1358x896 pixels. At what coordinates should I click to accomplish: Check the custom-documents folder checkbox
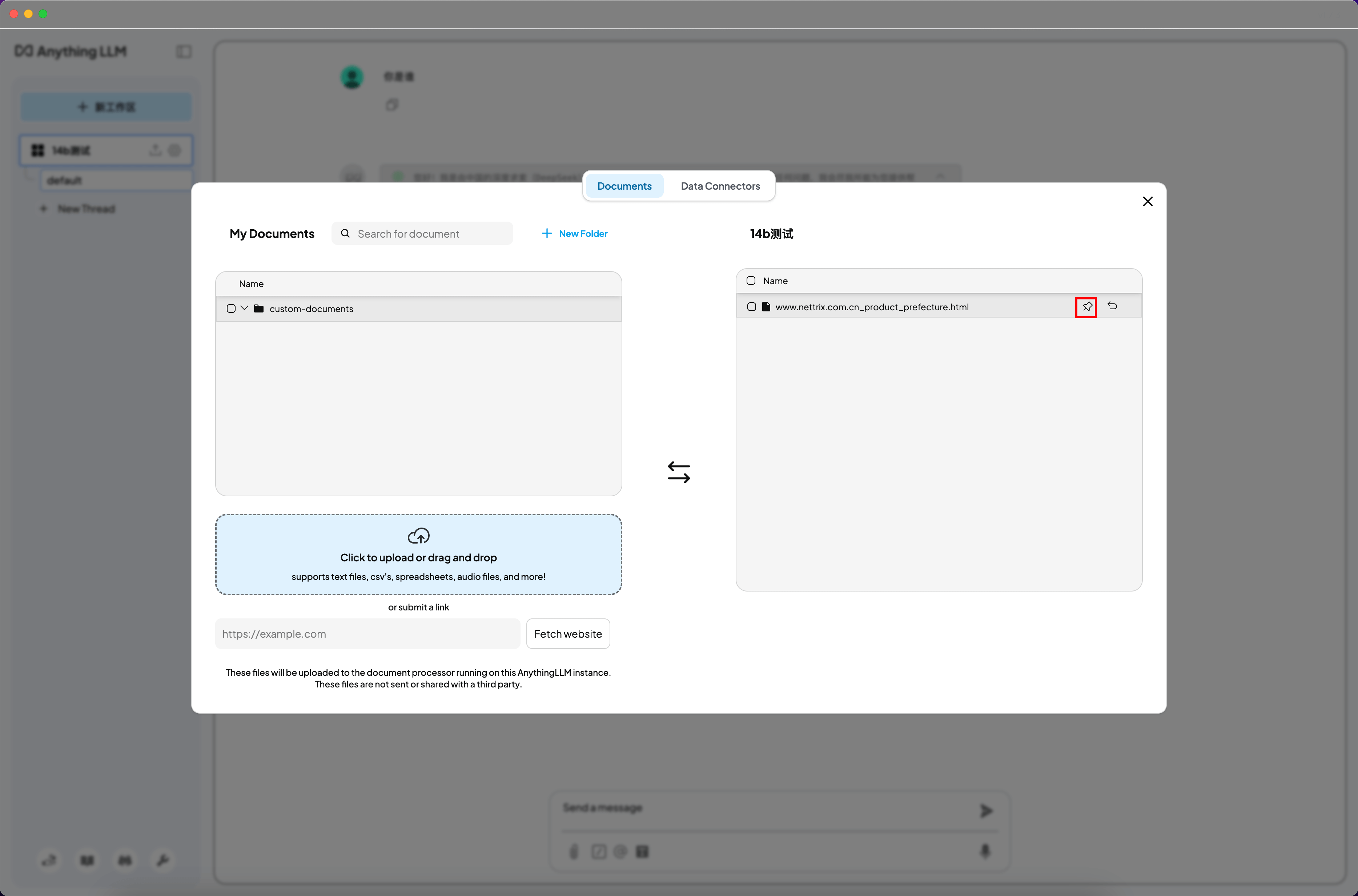(x=231, y=309)
